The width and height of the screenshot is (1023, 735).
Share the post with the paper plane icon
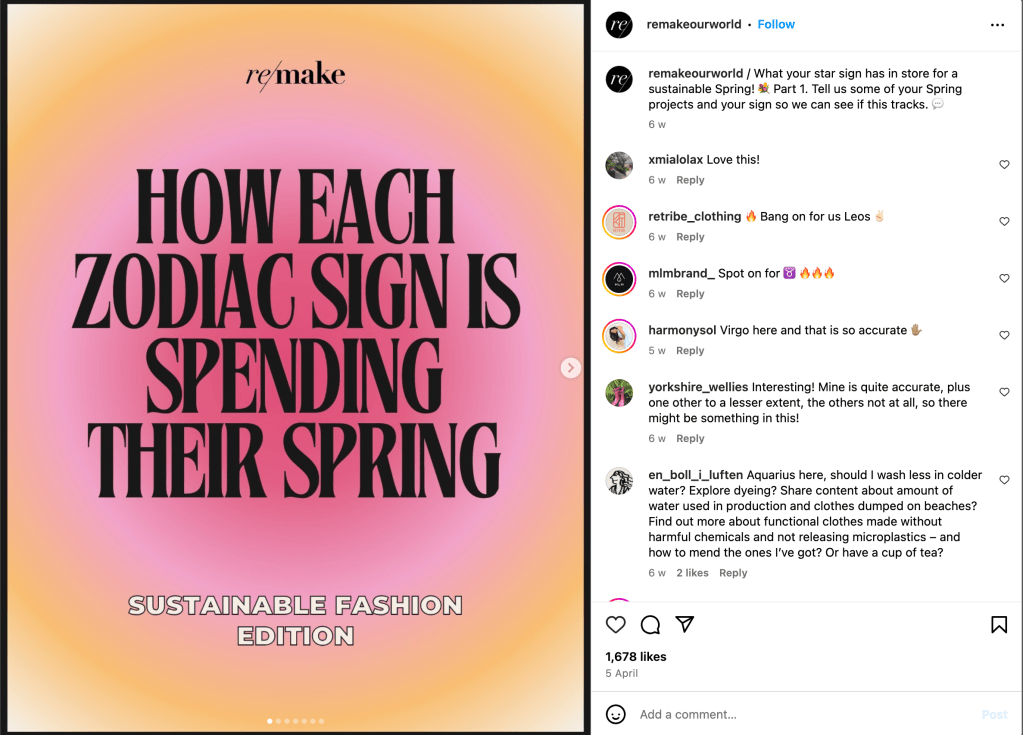tap(684, 624)
